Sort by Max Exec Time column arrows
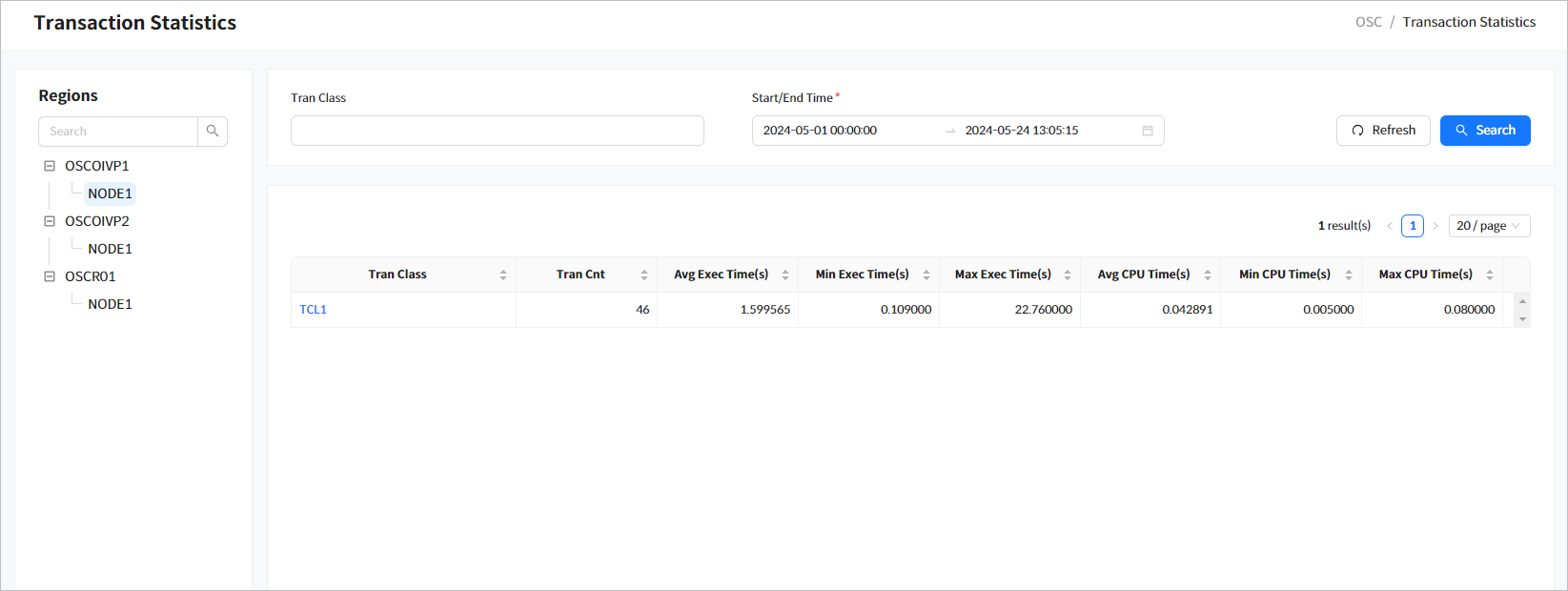1568x591 pixels. (1068, 275)
